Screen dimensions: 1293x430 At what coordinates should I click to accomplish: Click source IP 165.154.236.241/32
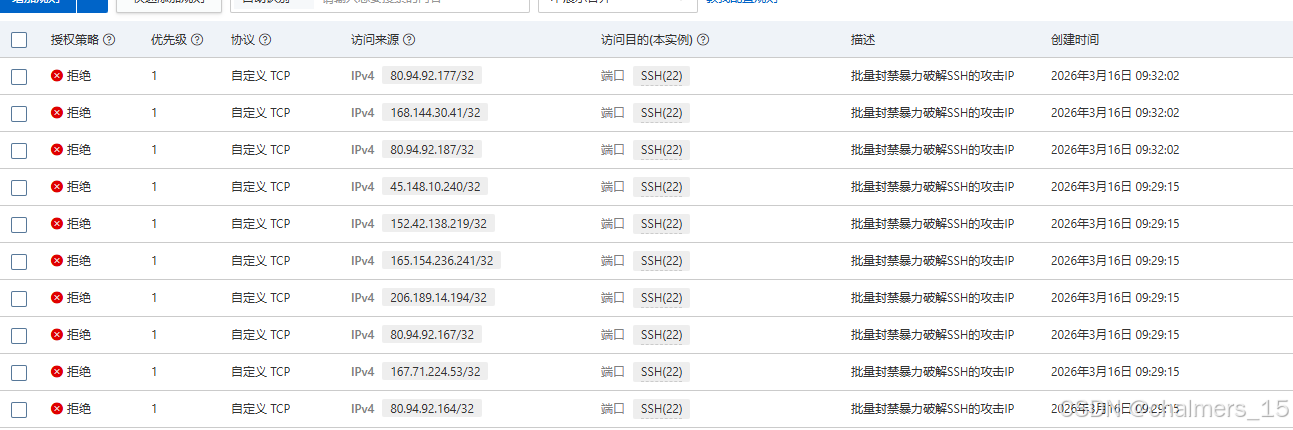441,261
